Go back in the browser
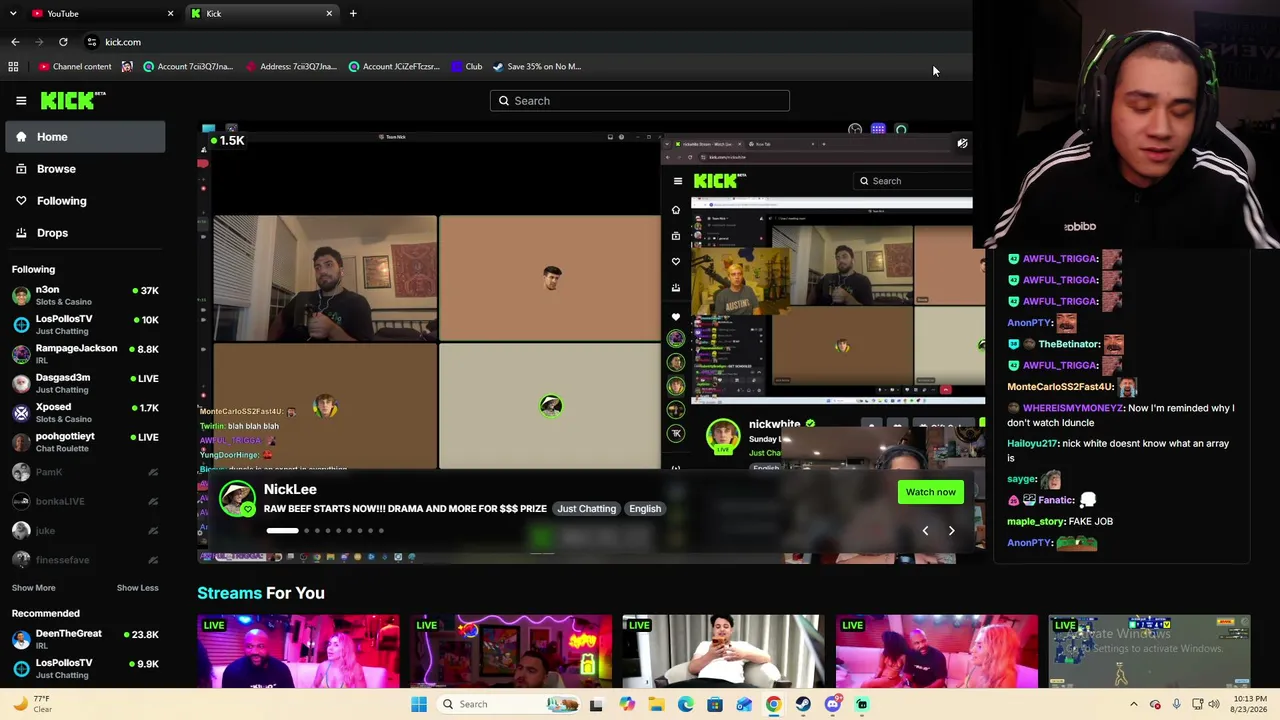This screenshot has width=1280, height=720. [15, 42]
